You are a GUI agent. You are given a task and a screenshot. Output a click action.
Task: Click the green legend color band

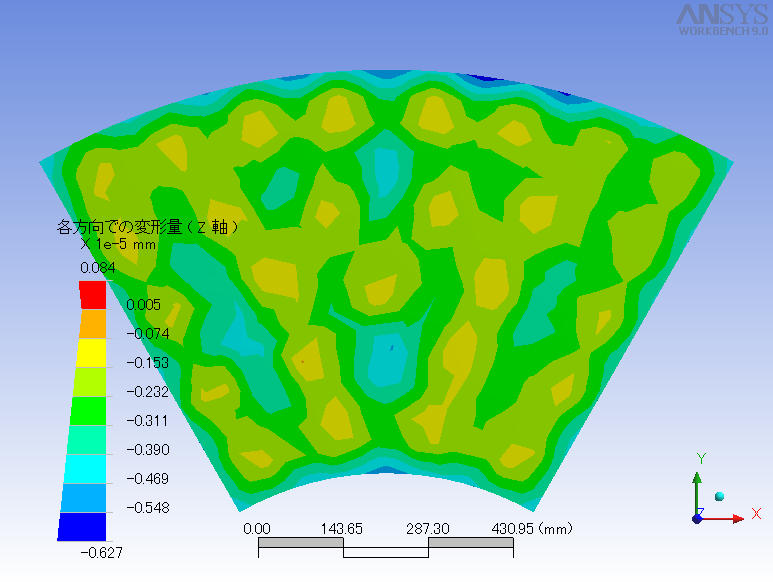[88, 411]
